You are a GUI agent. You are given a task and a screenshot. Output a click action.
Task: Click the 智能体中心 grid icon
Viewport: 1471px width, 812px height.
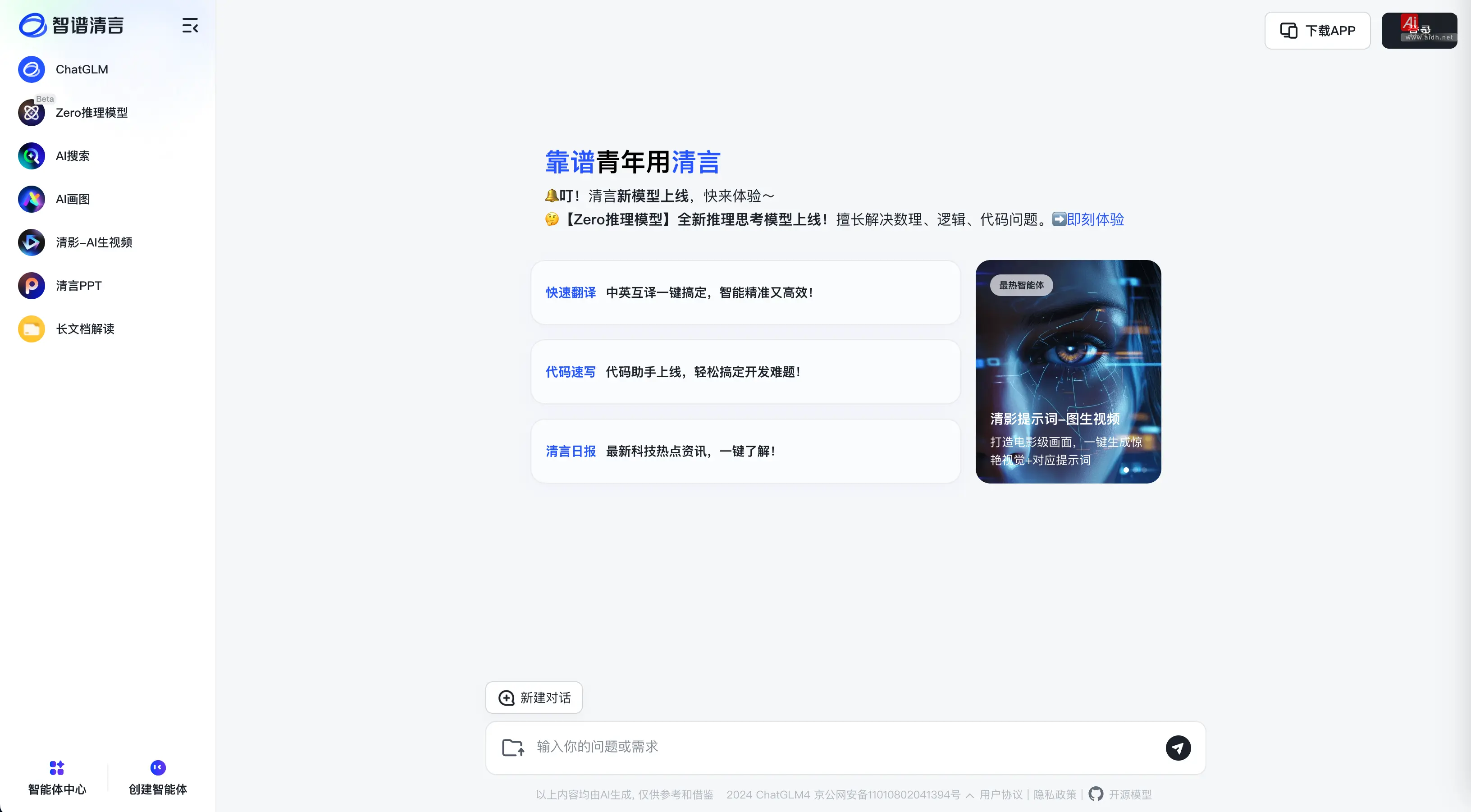tap(56, 767)
